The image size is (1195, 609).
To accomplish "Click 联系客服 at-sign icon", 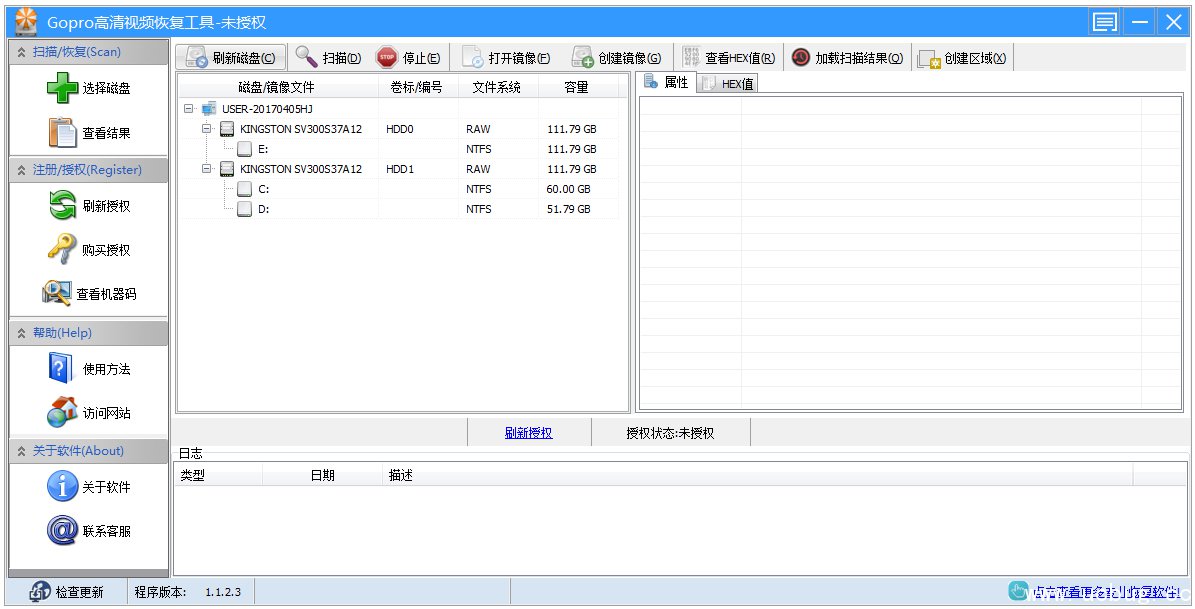I will [x=62, y=530].
